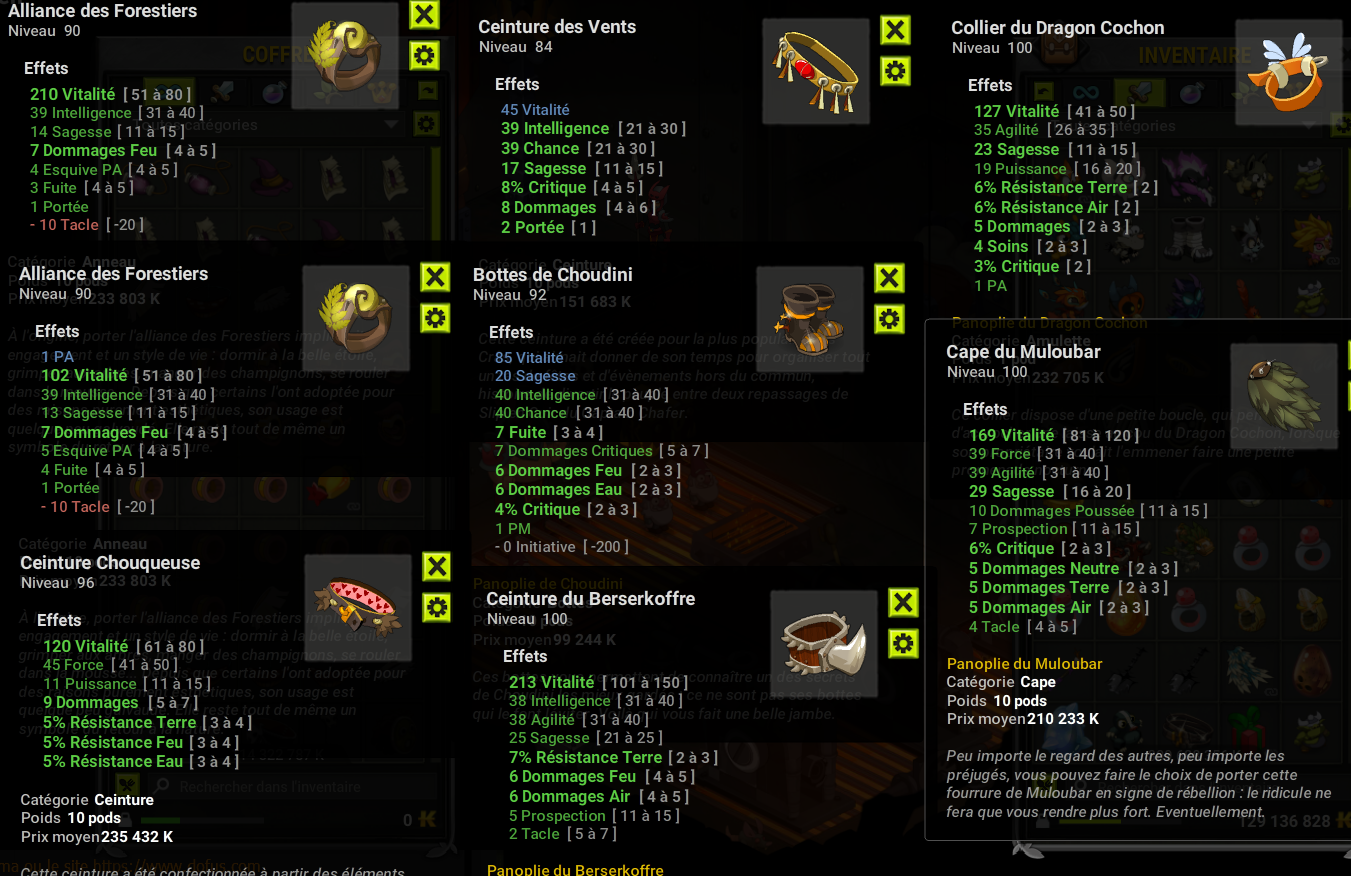
Task: Open gear options for Bottes de Choudini
Action: (889, 319)
